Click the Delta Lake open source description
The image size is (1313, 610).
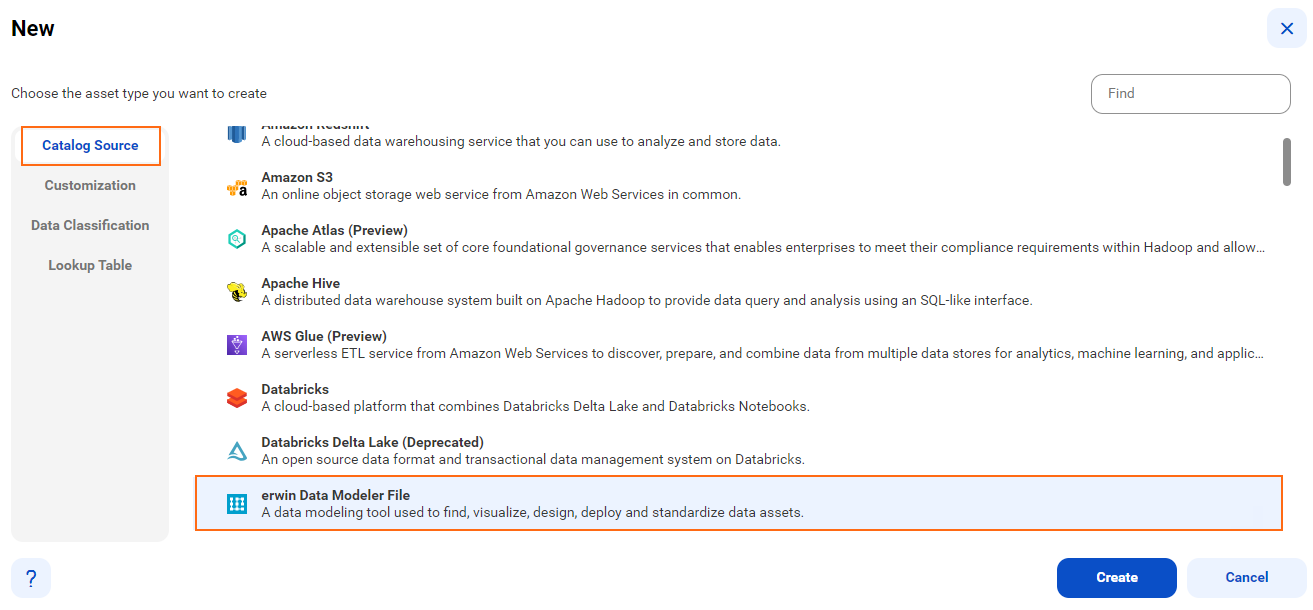[x=533, y=459]
